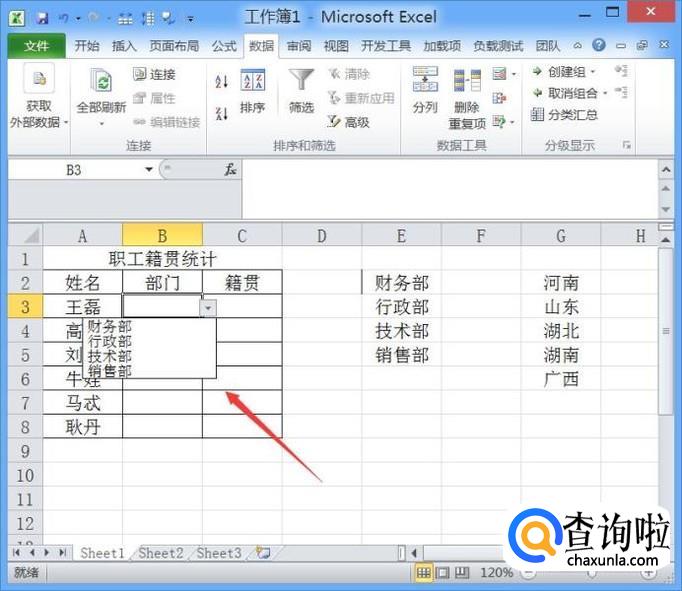Switch to View tab
Viewport: 682px width, 591px height.
point(336,46)
